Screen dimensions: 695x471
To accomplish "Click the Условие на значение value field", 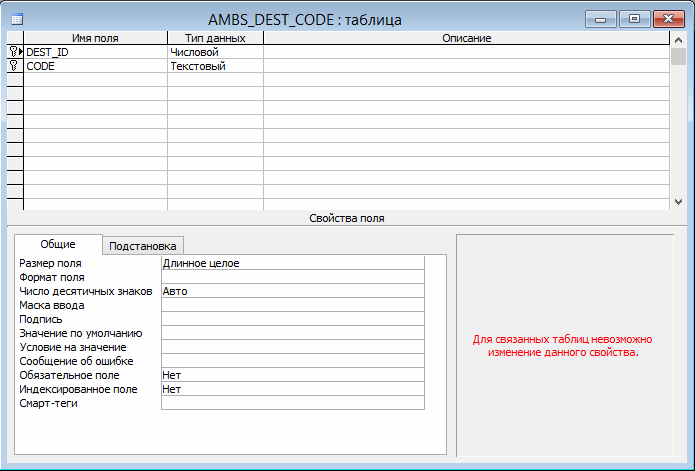I will point(293,347).
